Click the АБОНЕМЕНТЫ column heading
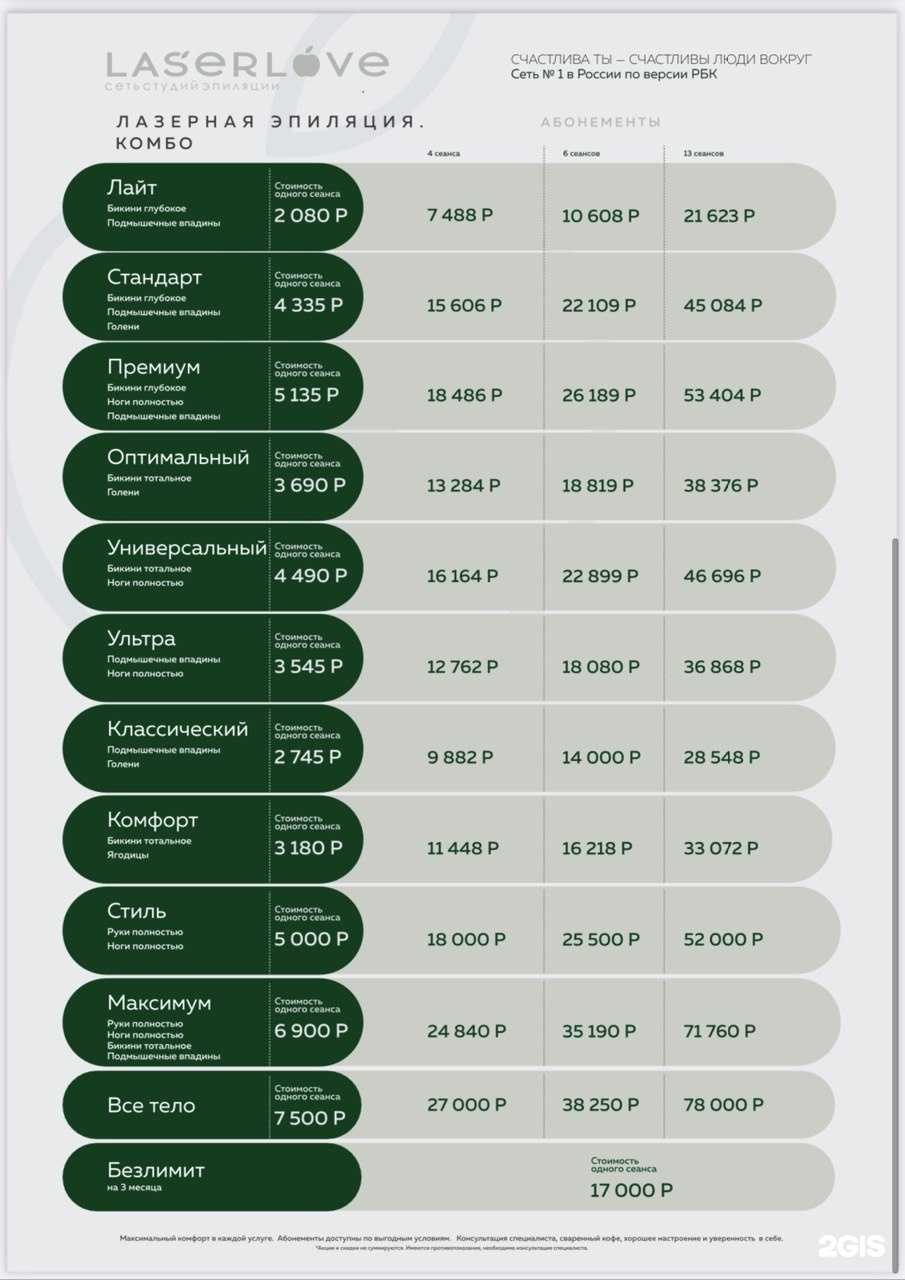This screenshot has width=905, height=1280. 600,122
